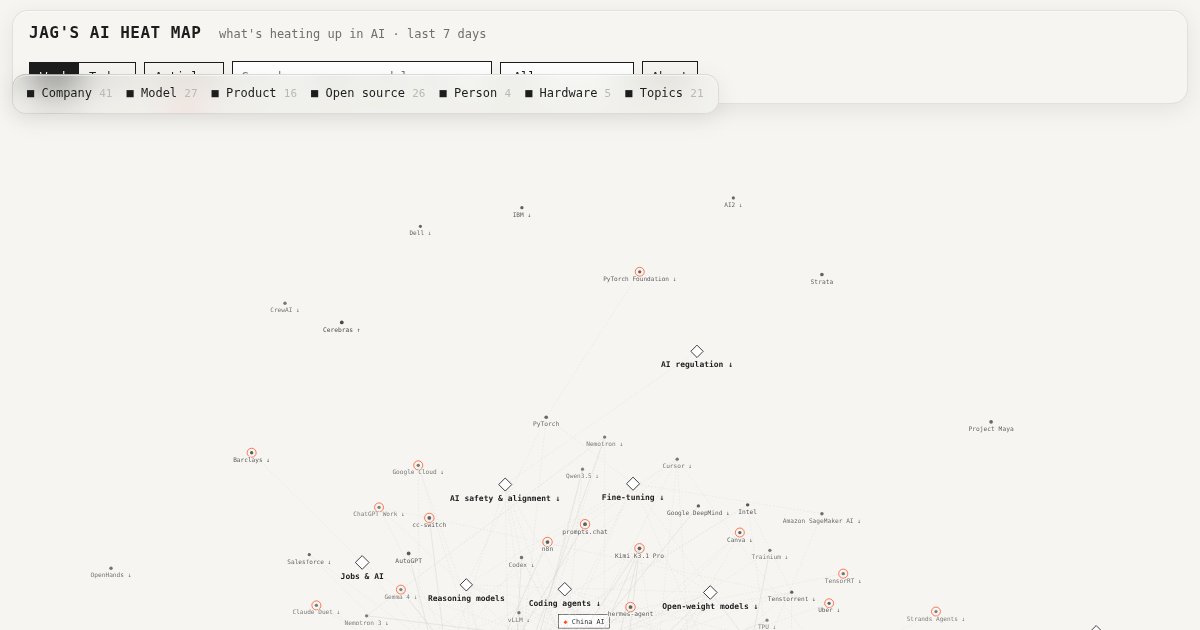
Task: Select the Fine-tuning topic diamond
Action: point(633,483)
